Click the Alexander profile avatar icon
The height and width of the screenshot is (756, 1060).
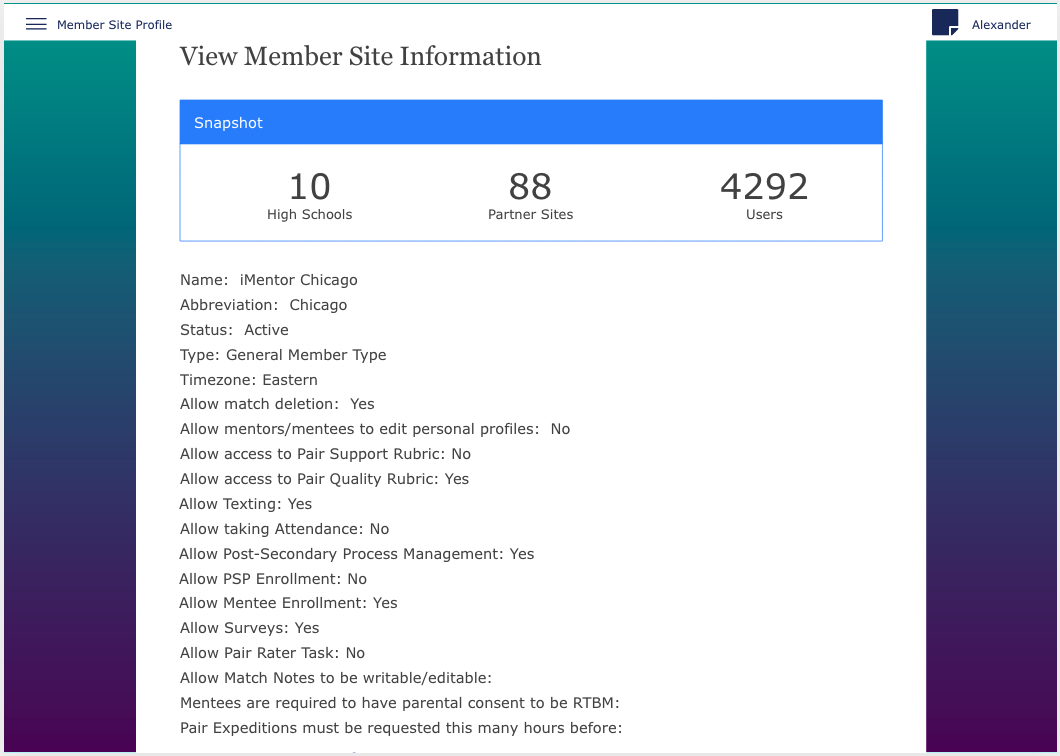[x=944, y=22]
